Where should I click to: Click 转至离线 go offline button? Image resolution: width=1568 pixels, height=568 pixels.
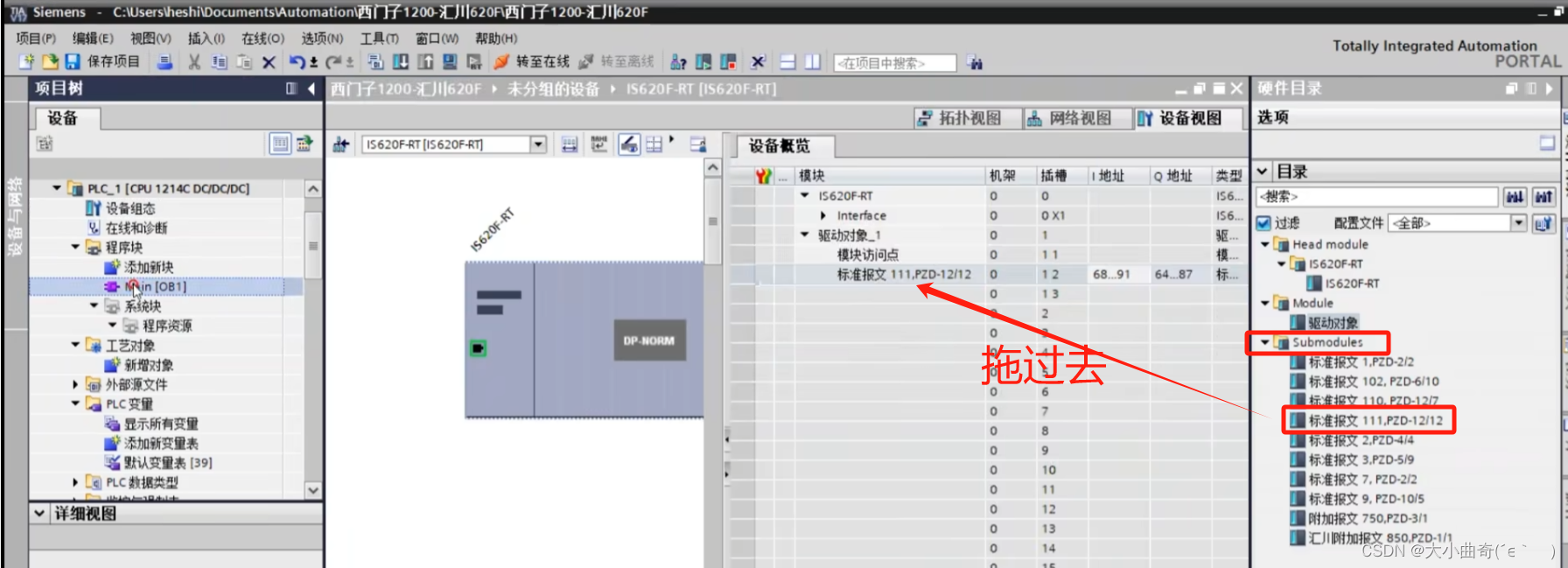[616, 61]
